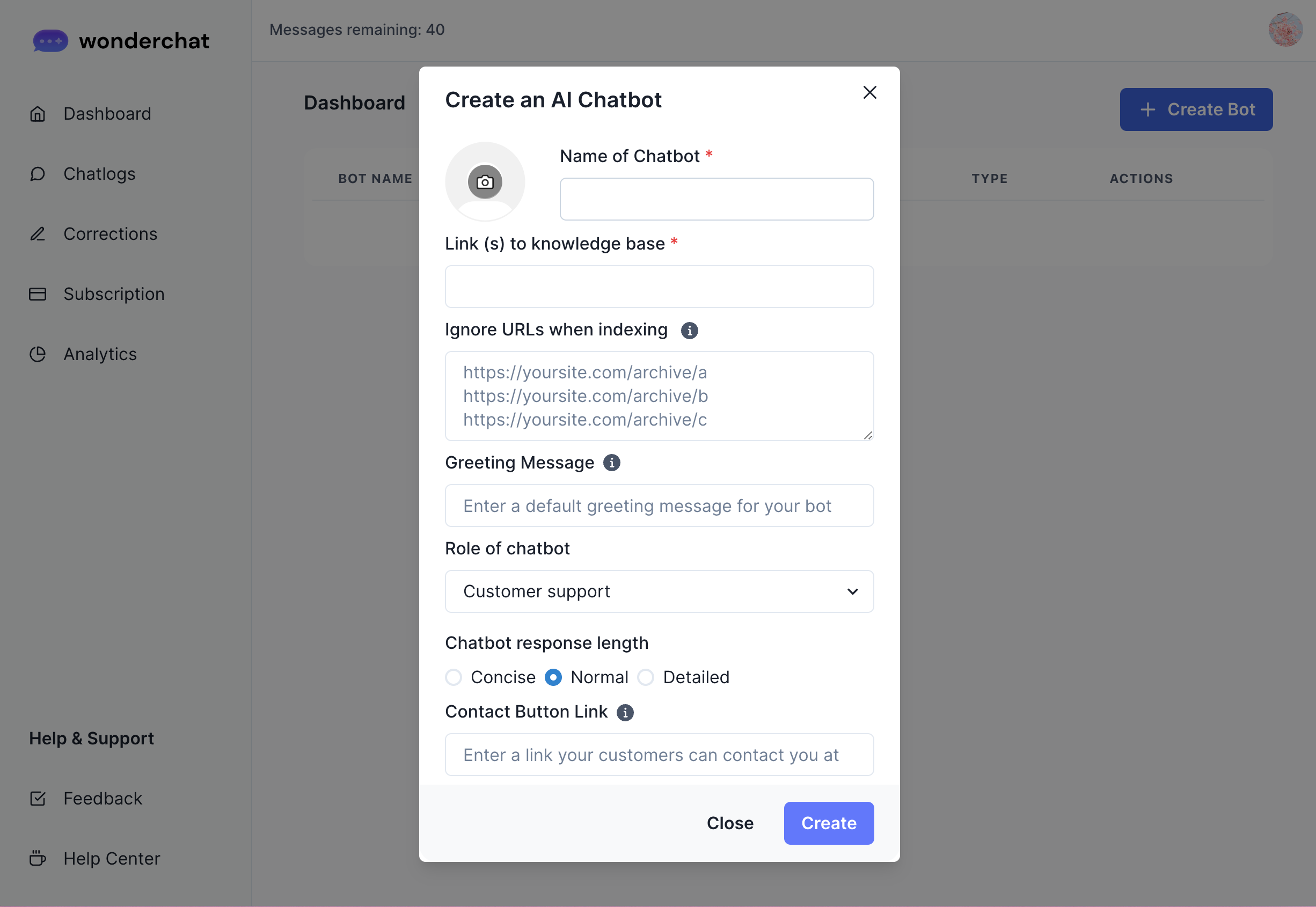Click the camera icon to upload avatar
This screenshot has width=1316, height=907.
pos(485,182)
